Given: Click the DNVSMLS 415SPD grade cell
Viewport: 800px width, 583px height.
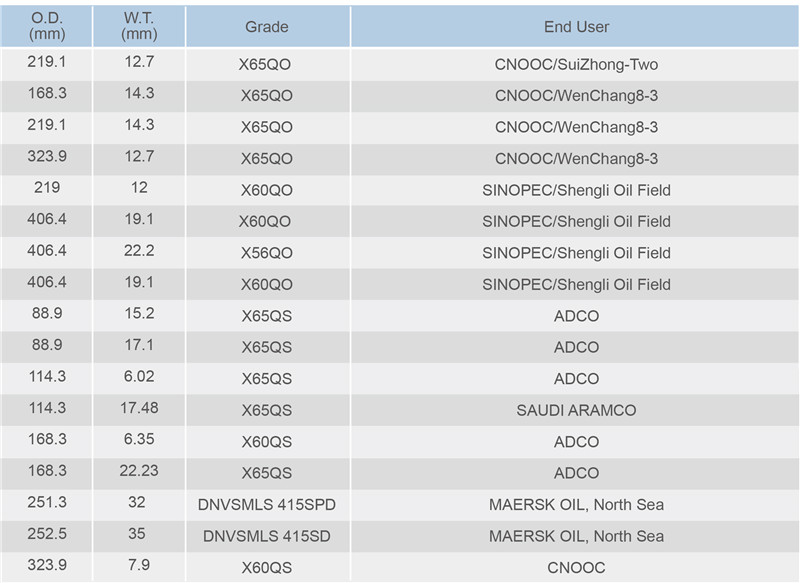Looking at the screenshot, I should point(268,505).
